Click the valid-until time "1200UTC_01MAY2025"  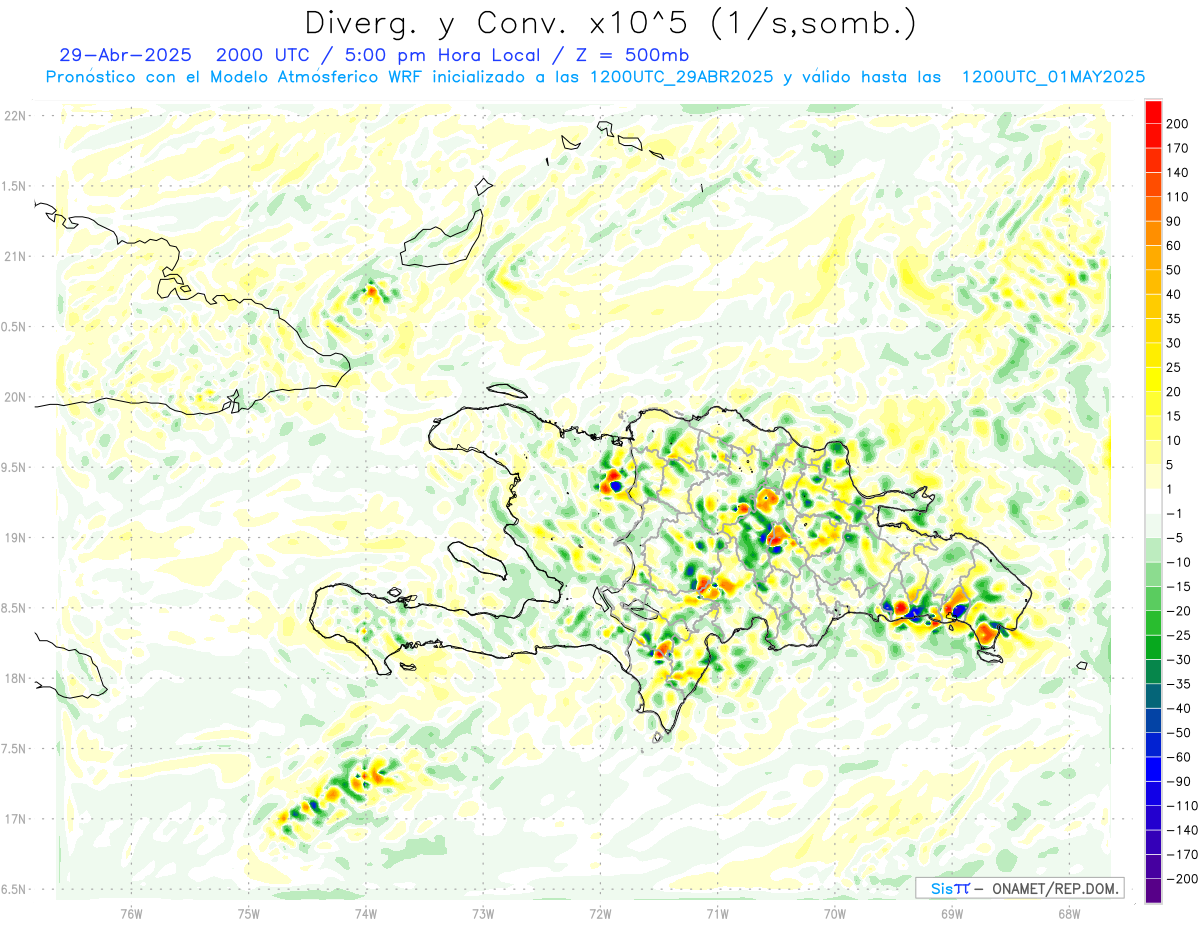1053,77
